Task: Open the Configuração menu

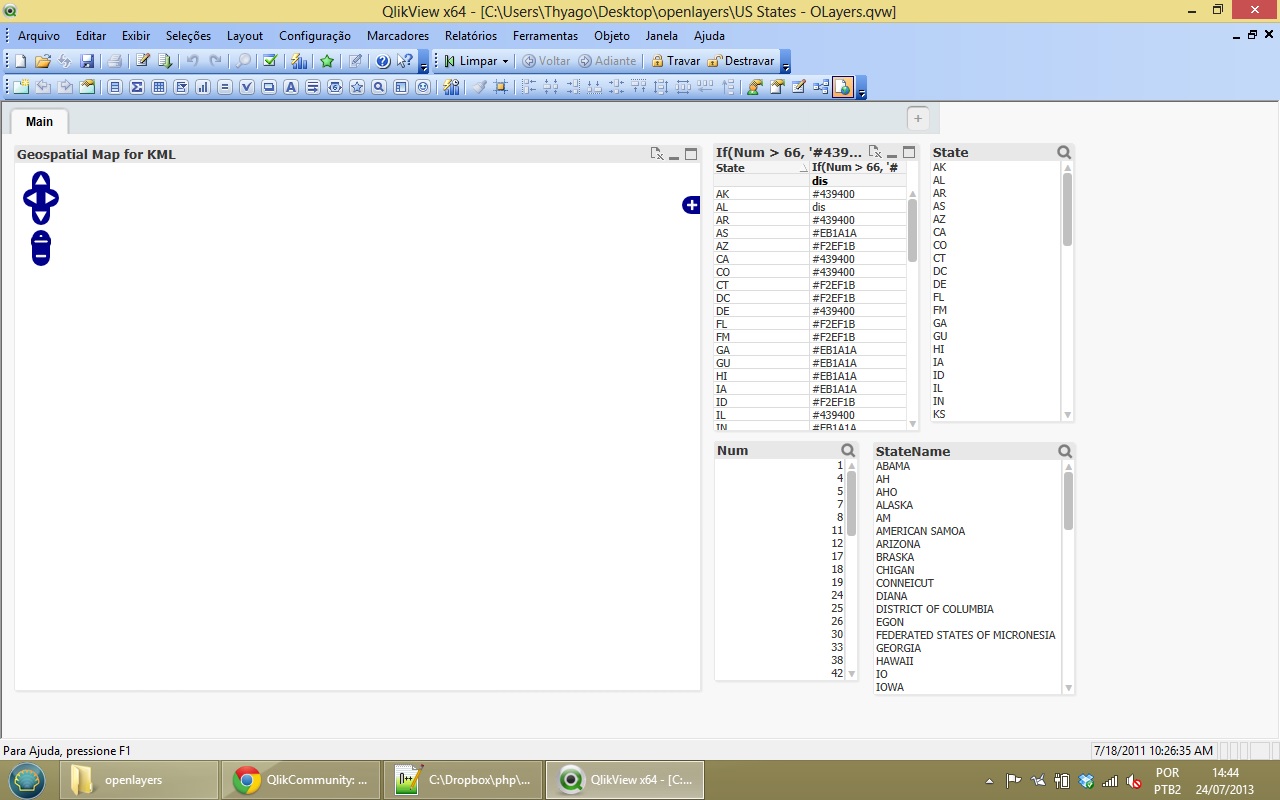Action: [x=314, y=36]
